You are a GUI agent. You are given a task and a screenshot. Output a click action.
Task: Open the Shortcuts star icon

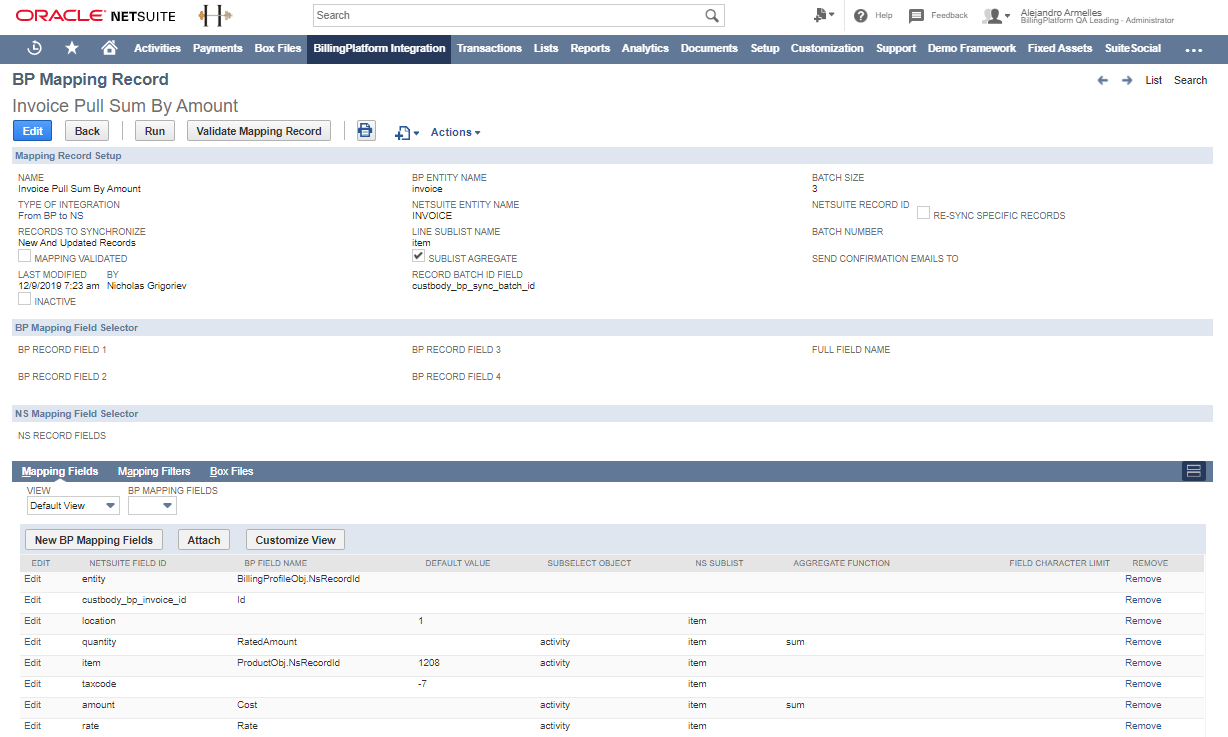click(x=72, y=48)
